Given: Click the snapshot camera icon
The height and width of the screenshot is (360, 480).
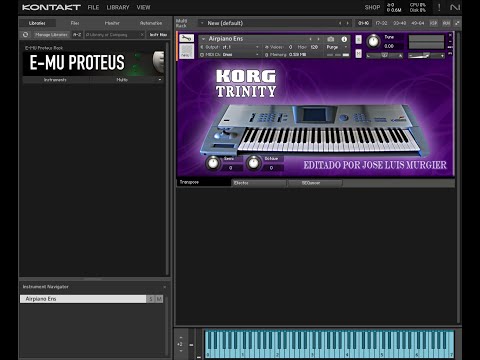Looking at the screenshot, I should coord(330,39).
